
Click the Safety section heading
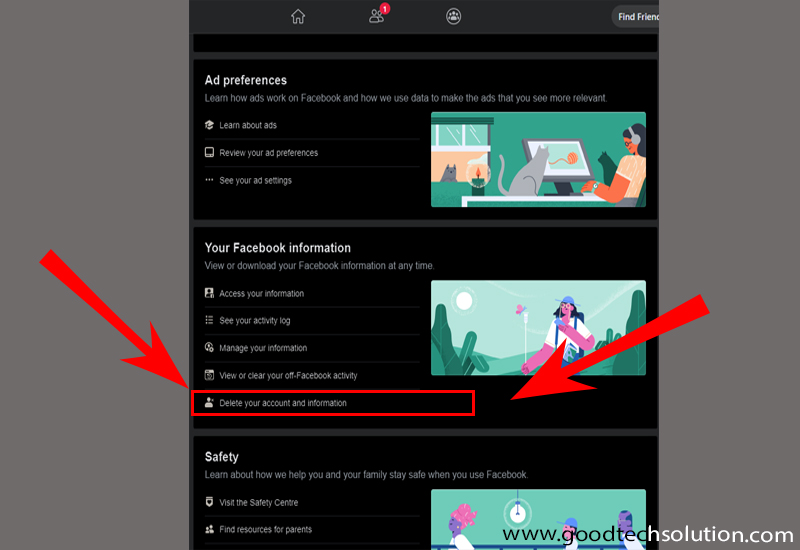tap(221, 457)
